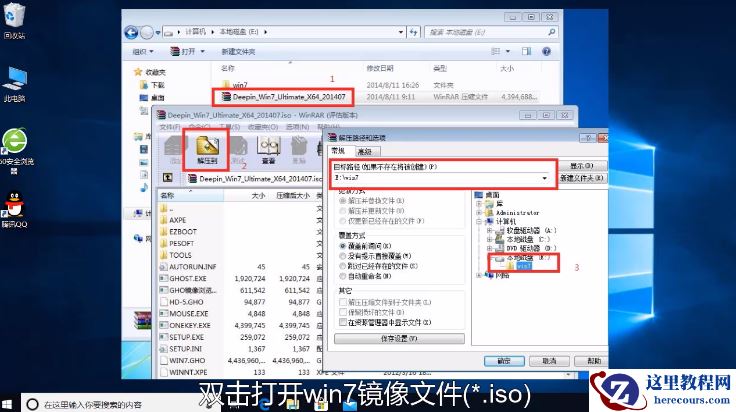Click the 修改日期 column header in Explorer
Viewport: 736px width, 412px height.
[380, 69]
